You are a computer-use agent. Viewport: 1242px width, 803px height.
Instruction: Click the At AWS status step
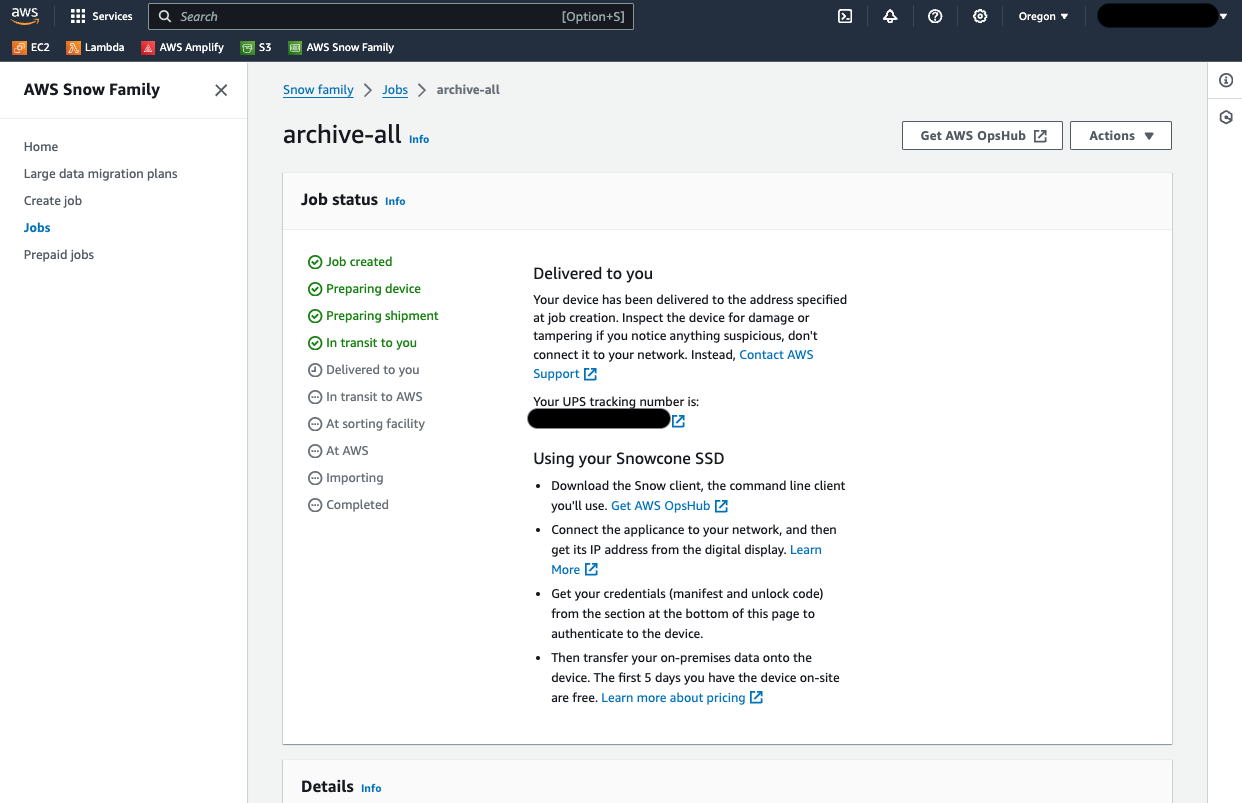338,451
